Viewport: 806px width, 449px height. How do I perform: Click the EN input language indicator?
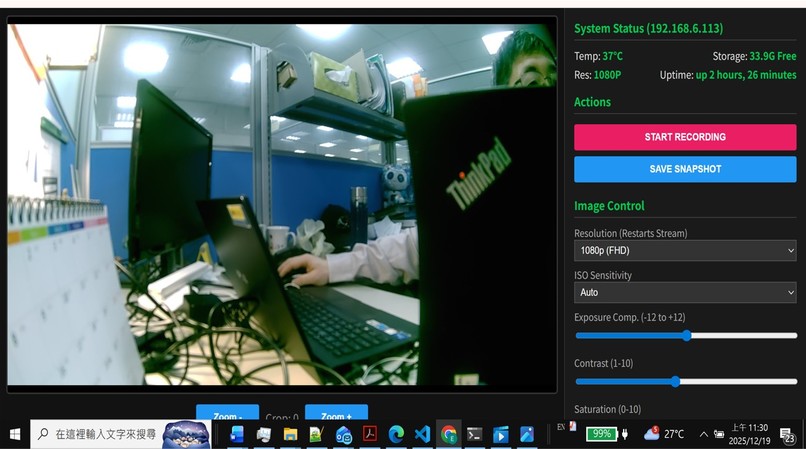[561, 427]
